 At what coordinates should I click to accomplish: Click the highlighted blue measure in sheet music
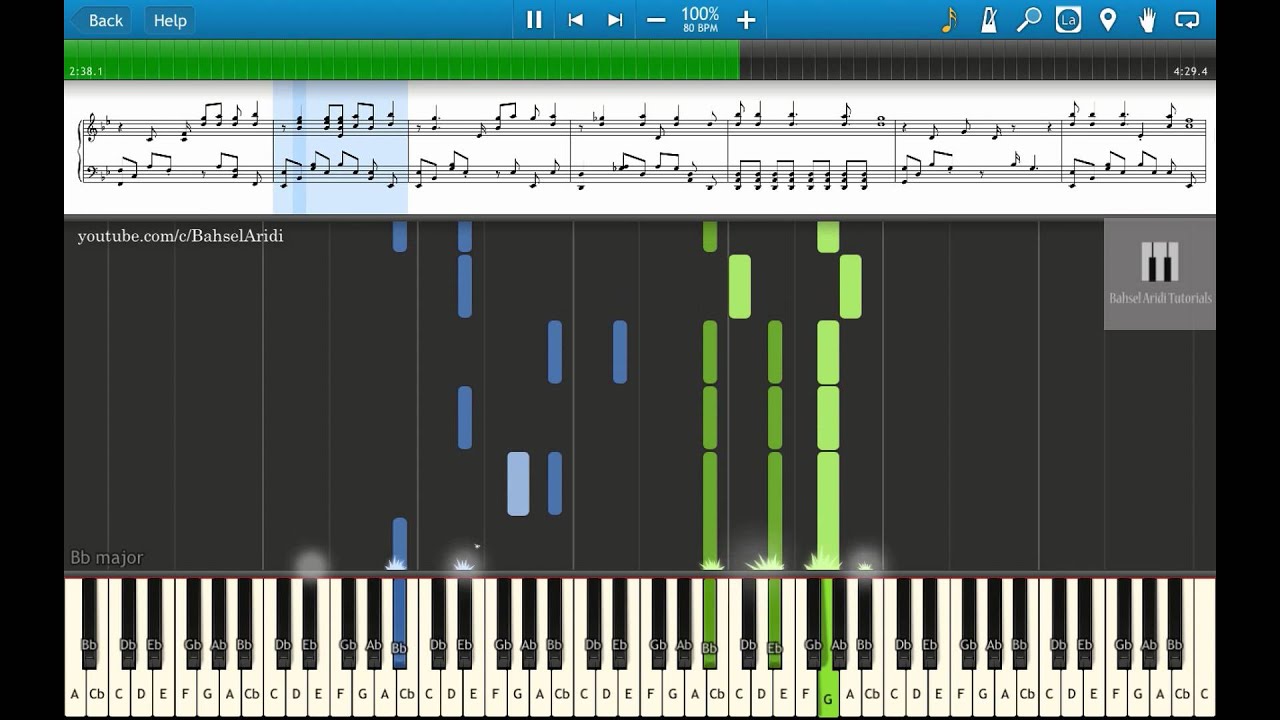pos(340,147)
